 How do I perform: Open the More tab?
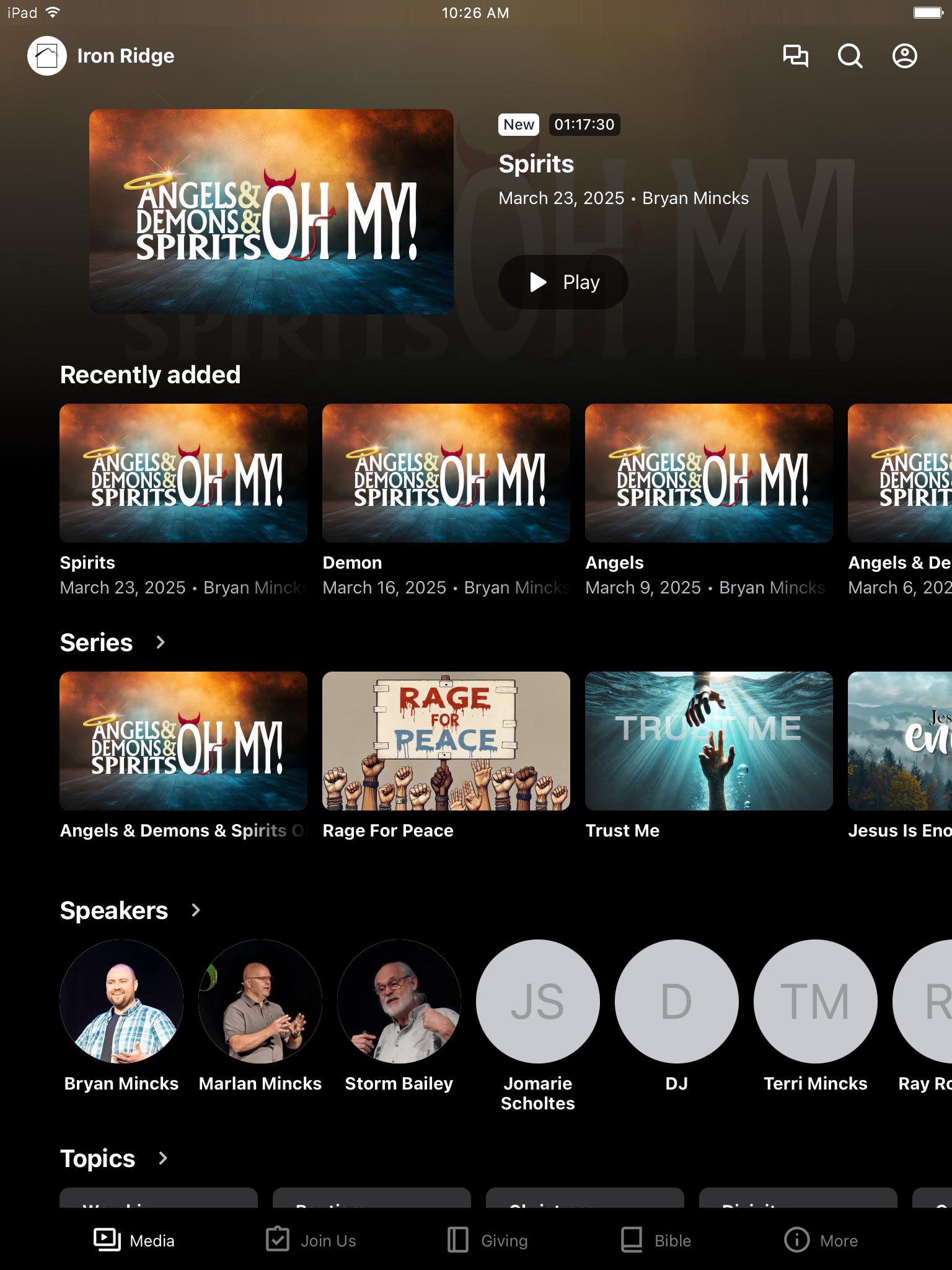[821, 1240]
